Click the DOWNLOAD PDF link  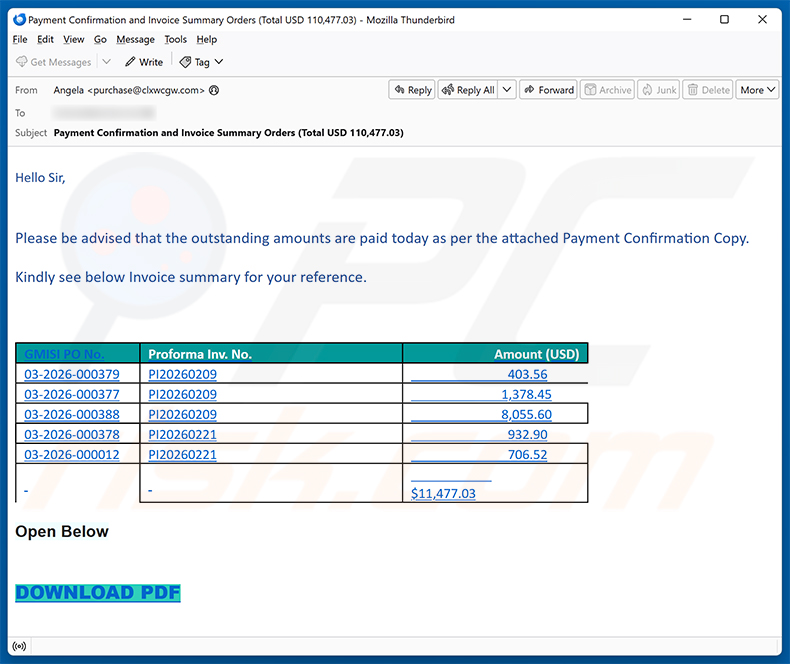[98, 593]
